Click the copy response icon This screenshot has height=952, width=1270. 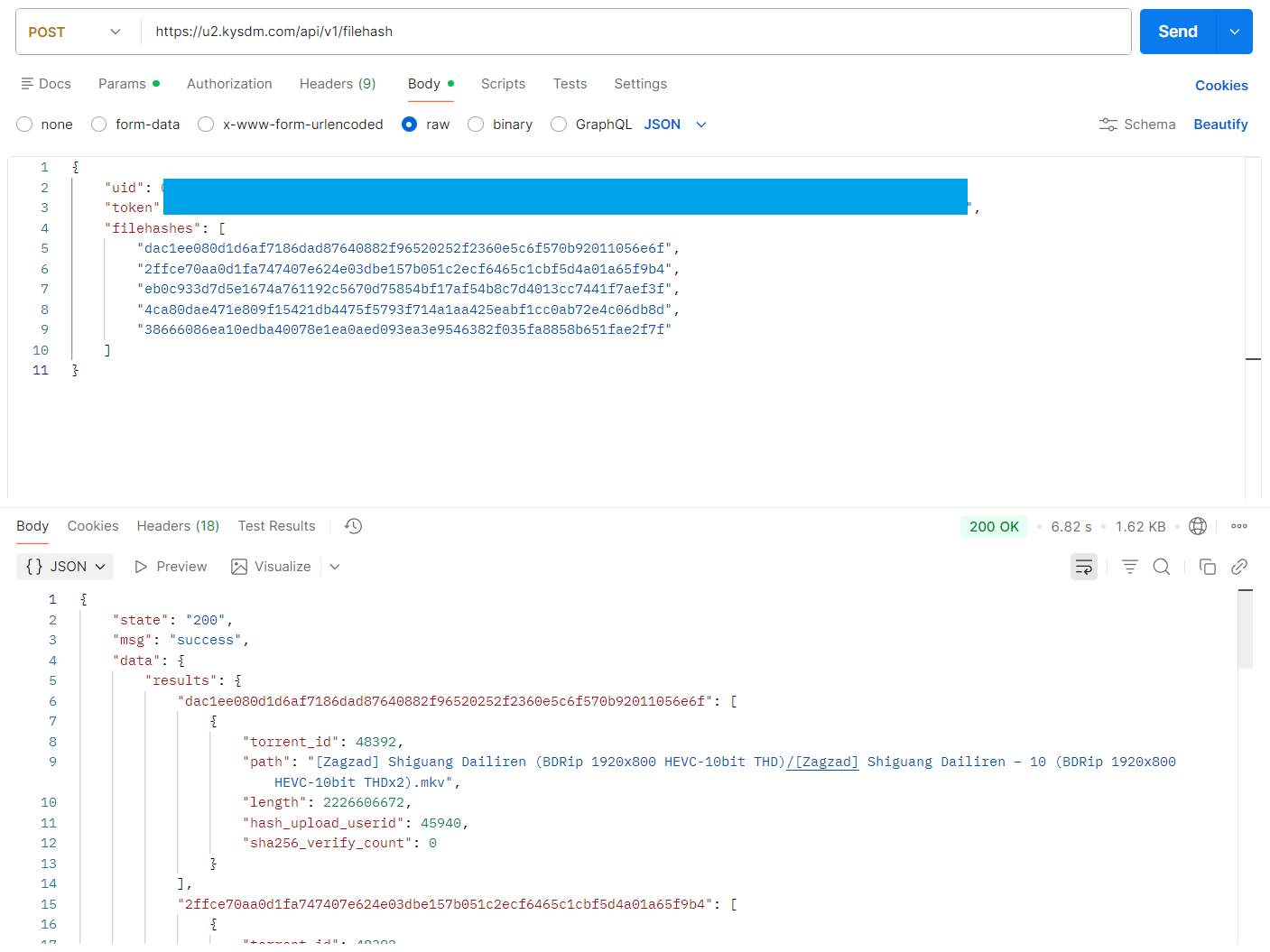tap(1207, 567)
